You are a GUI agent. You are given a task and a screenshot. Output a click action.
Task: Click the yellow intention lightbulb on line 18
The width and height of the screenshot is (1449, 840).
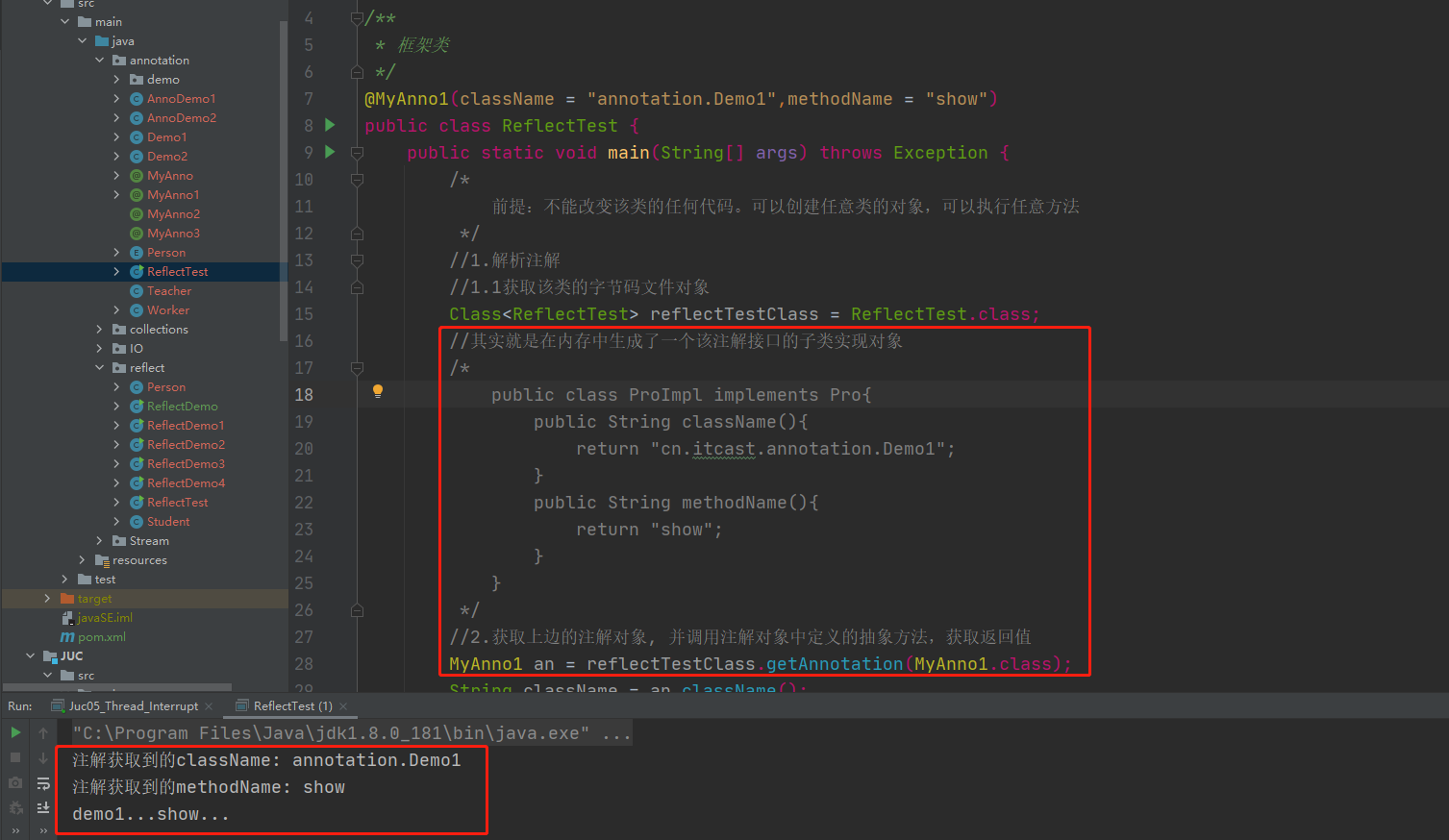(x=378, y=391)
